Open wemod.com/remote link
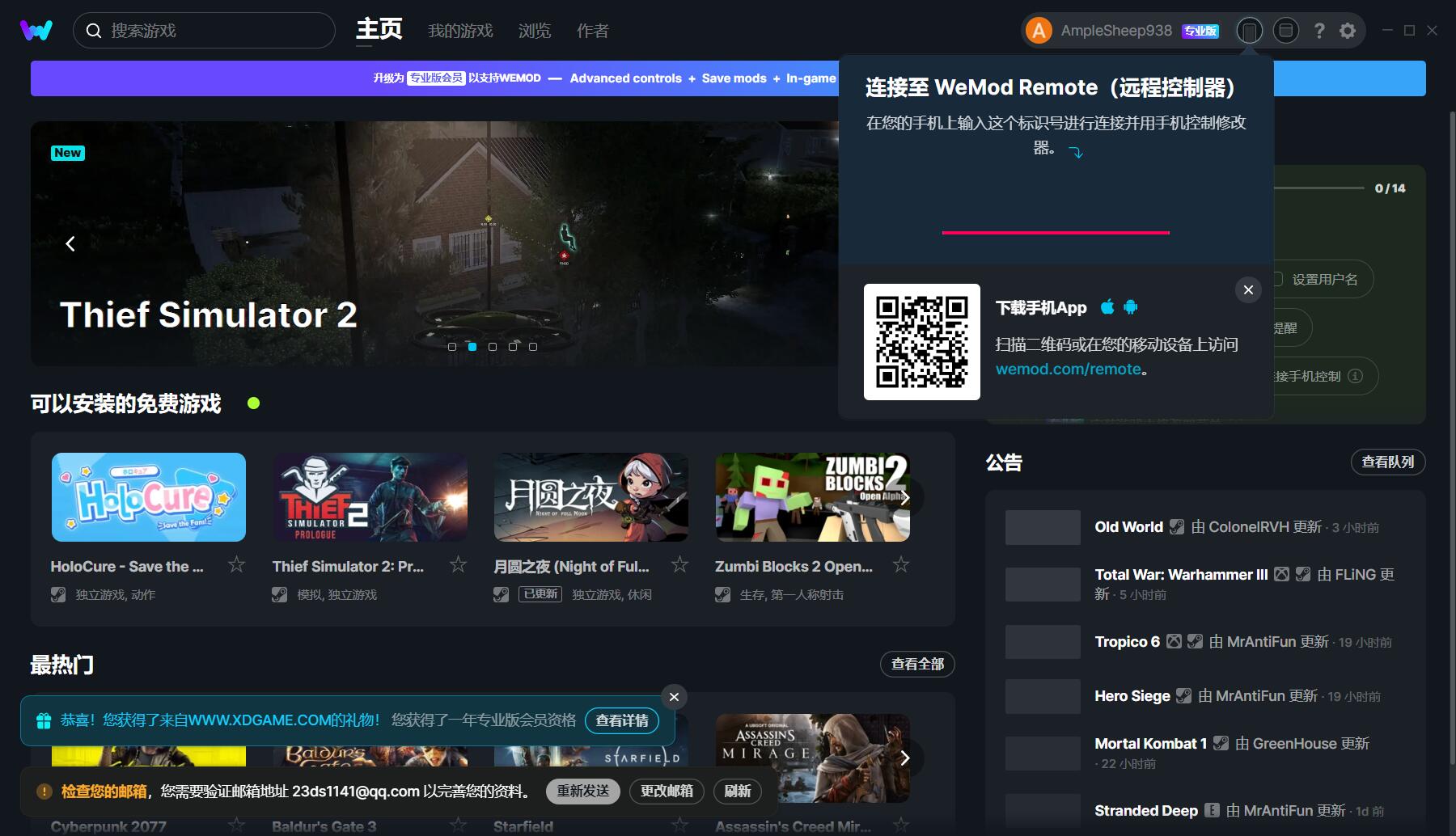Screen dimensions: 1456x836 point(1068,369)
